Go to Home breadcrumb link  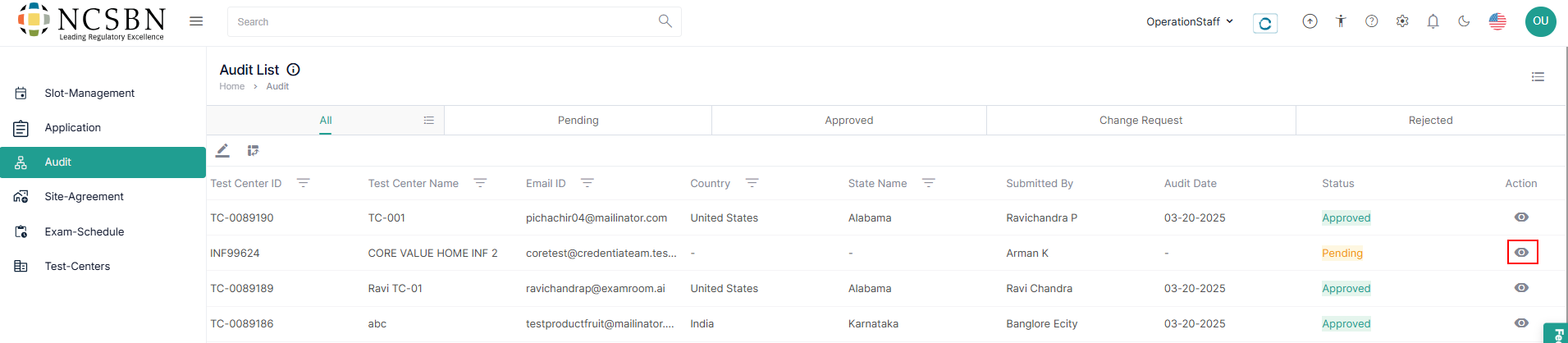pyautogui.click(x=231, y=86)
